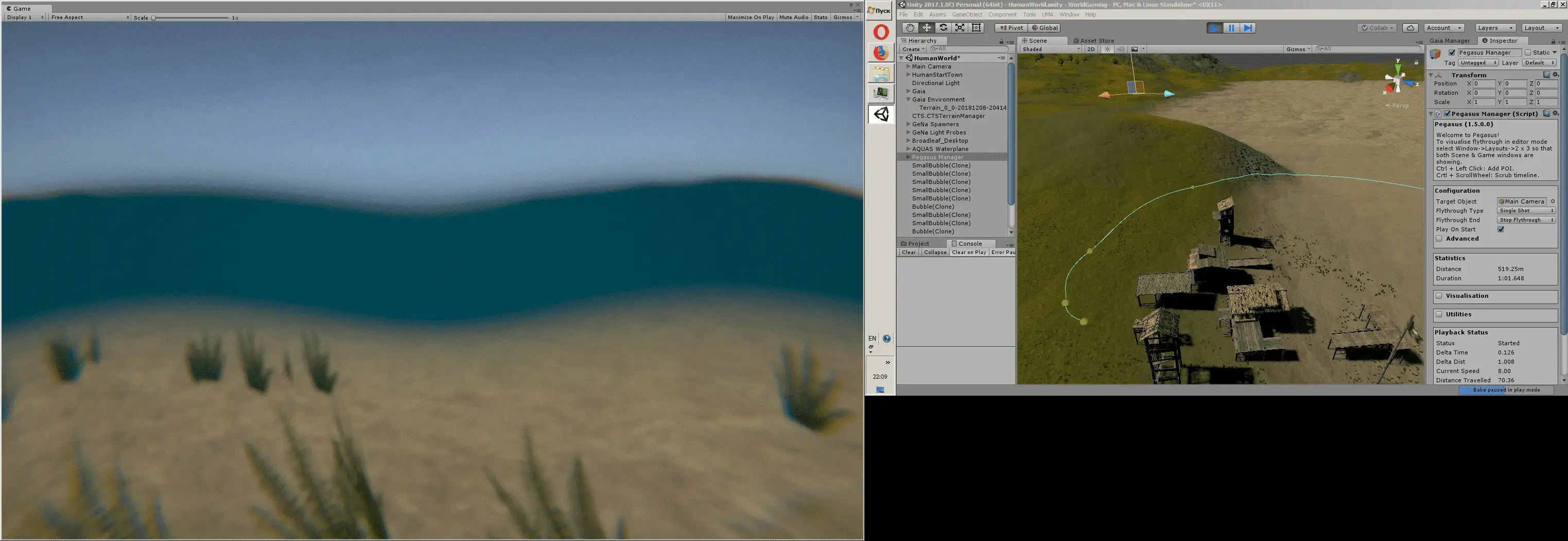Screen dimensions: 1568x541
Task: Toggle Global handle rotation button
Action: click(x=1044, y=28)
